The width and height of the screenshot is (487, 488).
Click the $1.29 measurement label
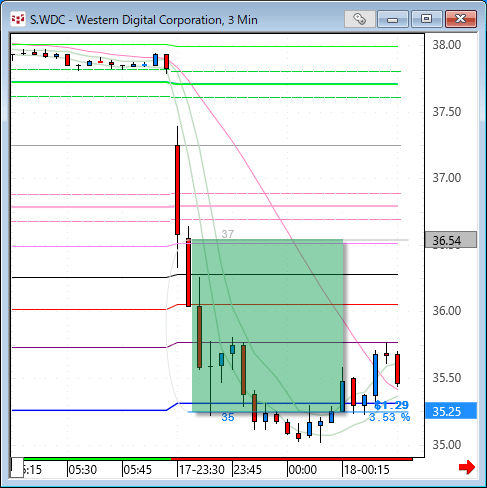coord(391,405)
